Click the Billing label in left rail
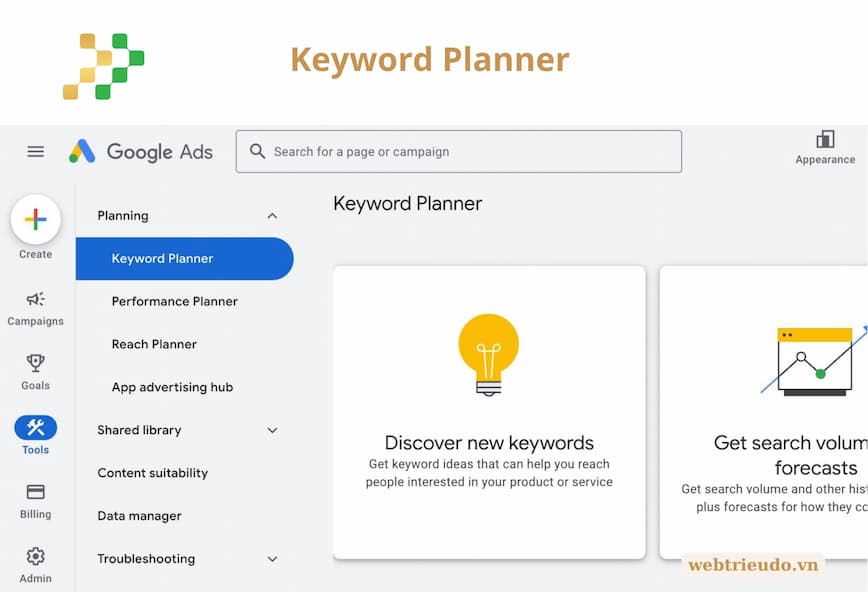Viewport: 868px width, 592px height. click(x=35, y=514)
